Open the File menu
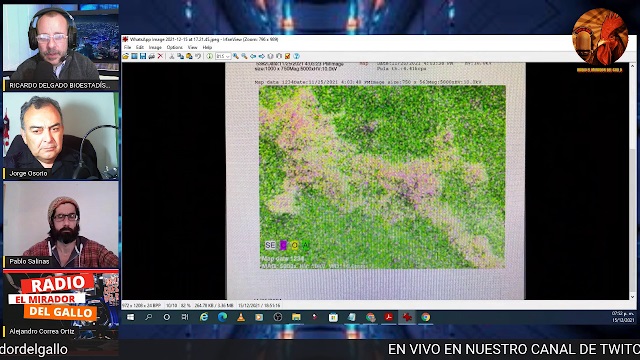 127,47
